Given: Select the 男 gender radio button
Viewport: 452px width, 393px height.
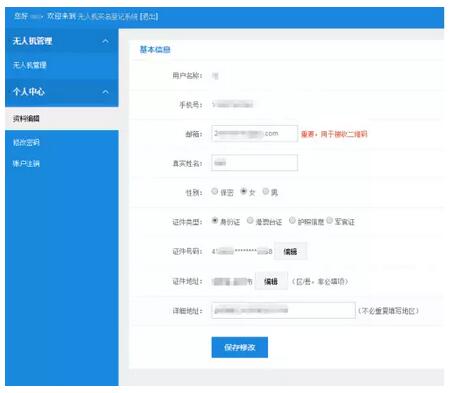Looking at the screenshot, I should (x=266, y=191).
